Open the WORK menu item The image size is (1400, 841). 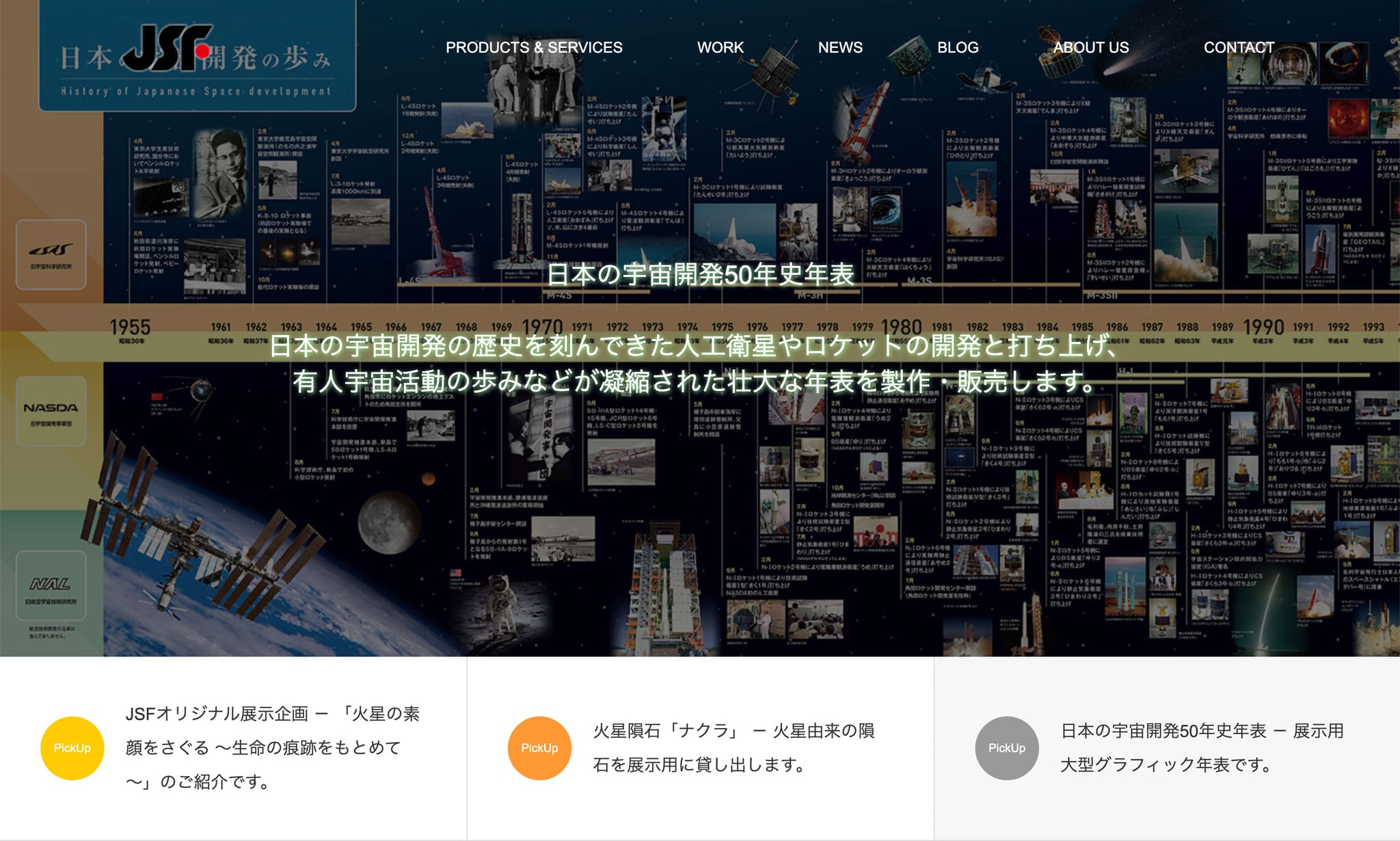[x=721, y=47]
